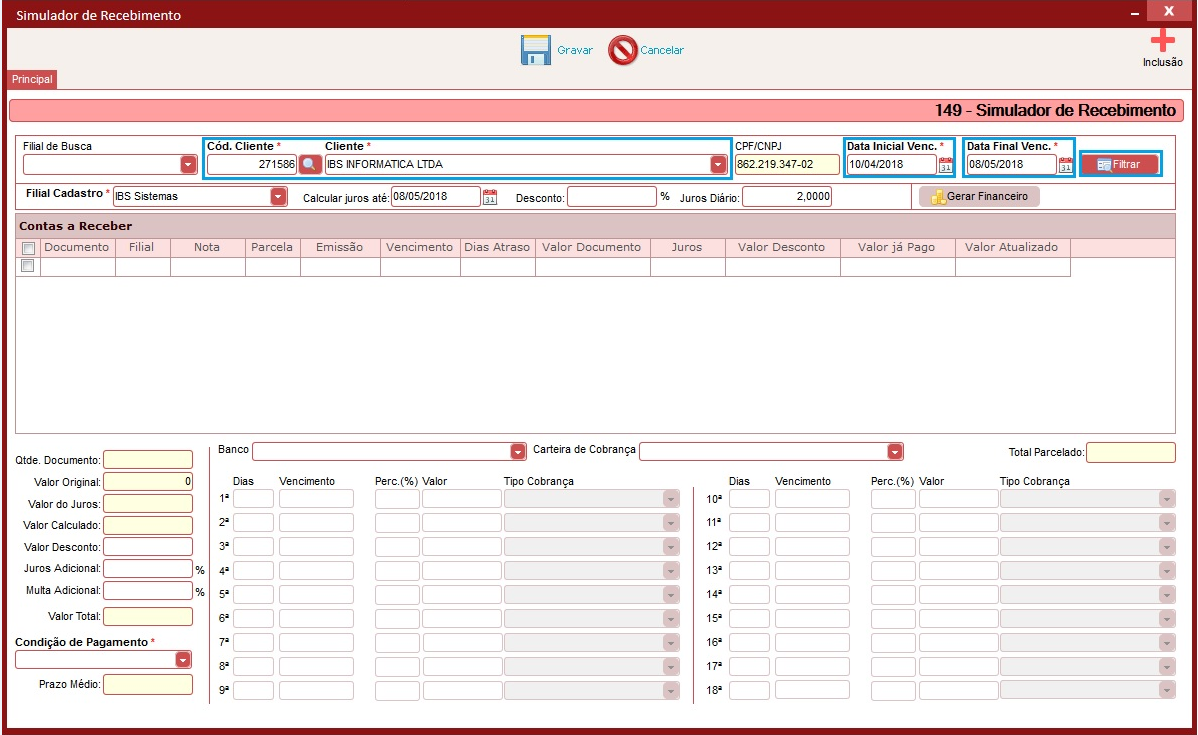This screenshot has width=1198, height=735.
Task: Click the Gravar floppy disk icon
Action: click(536, 50)
